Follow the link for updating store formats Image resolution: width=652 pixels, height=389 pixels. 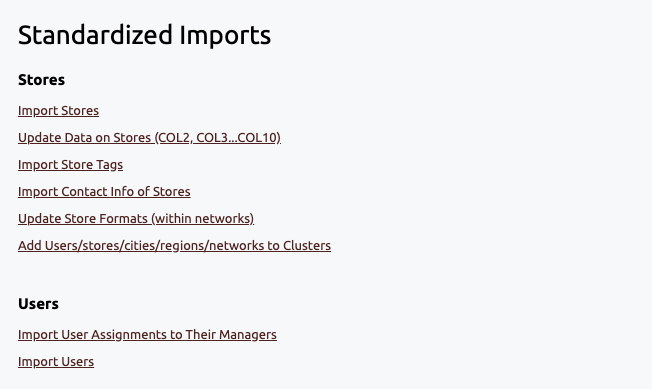pyautogui.click(x=136, y=219)
